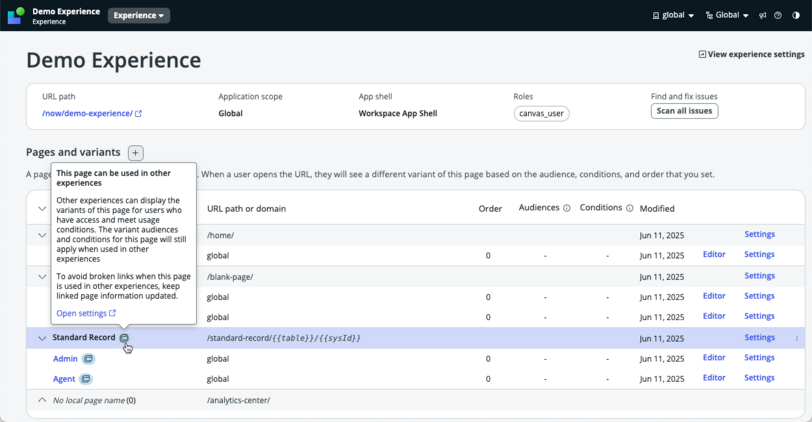Click the Modified column header
The width and height of the screenshot is (812, 422).
657,209
